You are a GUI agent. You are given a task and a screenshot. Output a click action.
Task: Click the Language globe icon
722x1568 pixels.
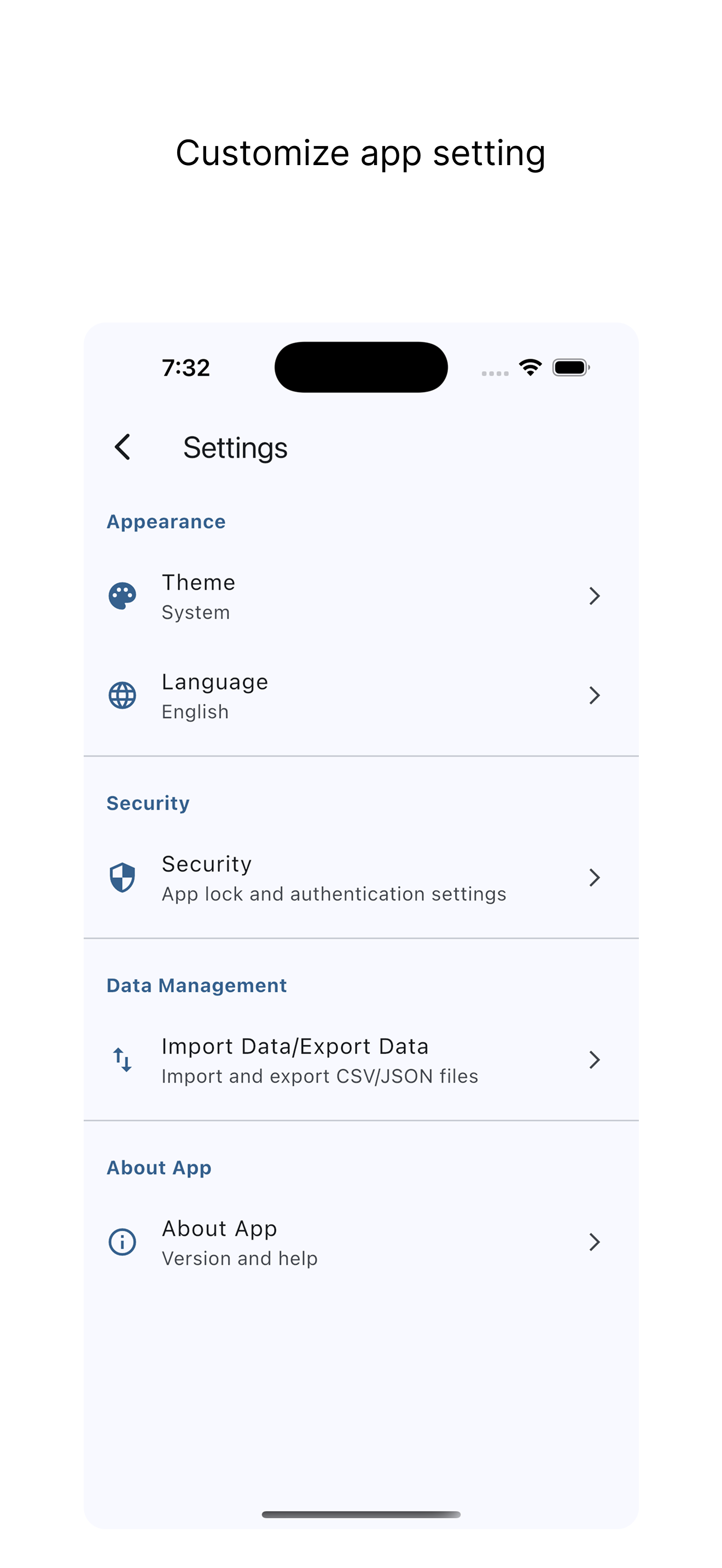[123, 695]
